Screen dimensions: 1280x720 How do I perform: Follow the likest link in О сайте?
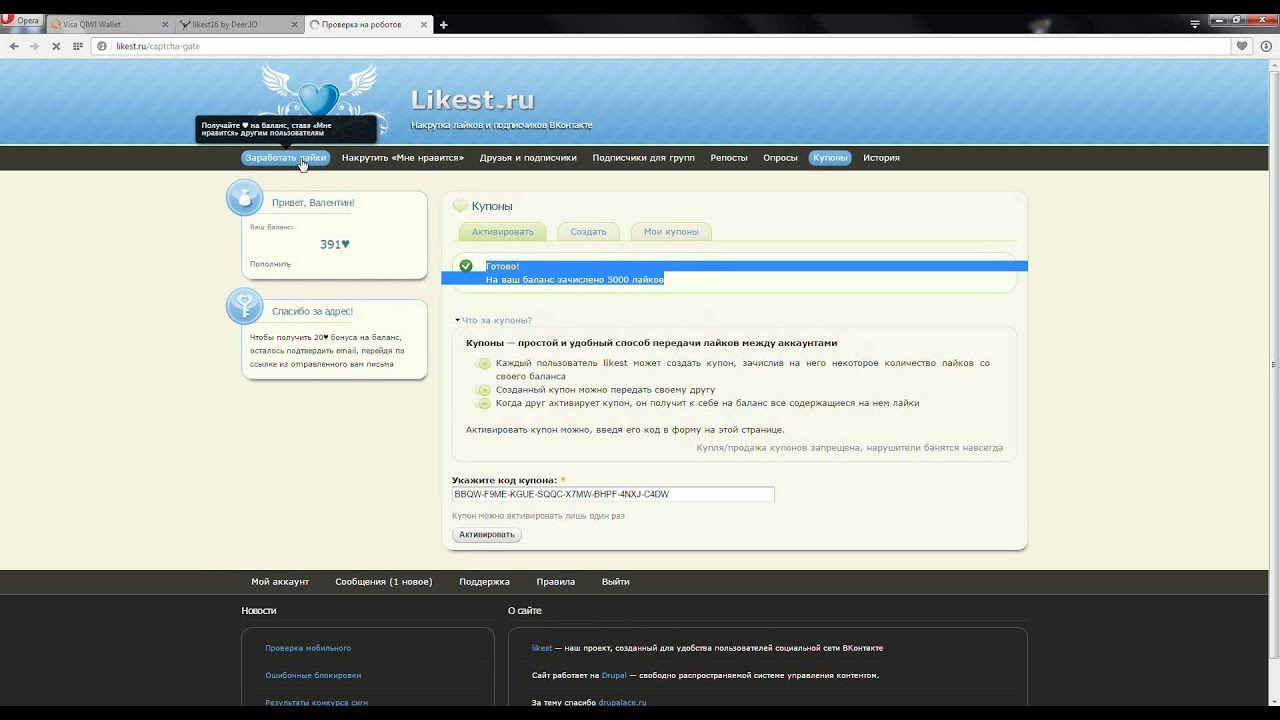[x=542, y=648]
